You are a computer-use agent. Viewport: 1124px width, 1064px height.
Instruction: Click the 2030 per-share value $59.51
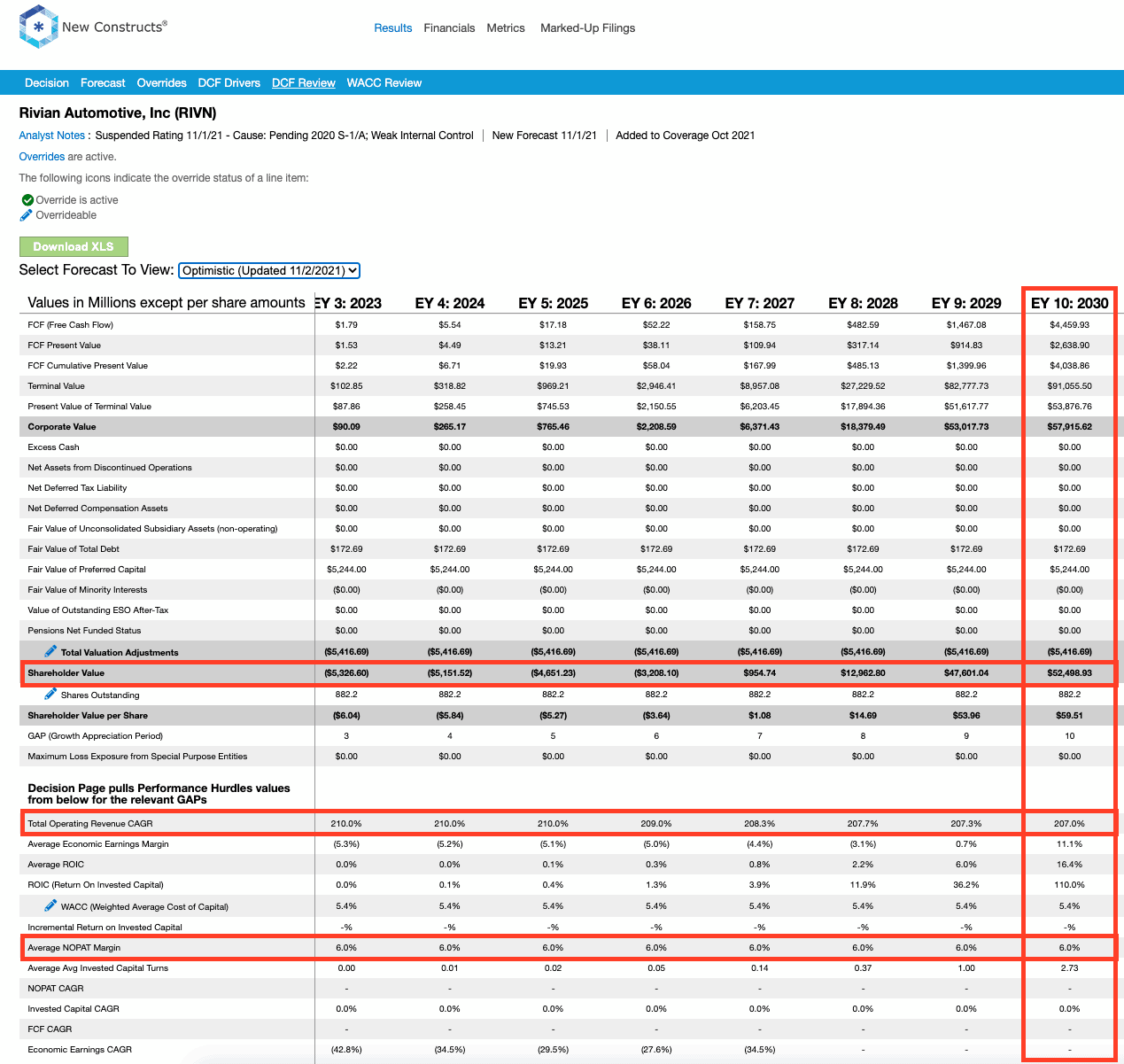[1069, 716]
